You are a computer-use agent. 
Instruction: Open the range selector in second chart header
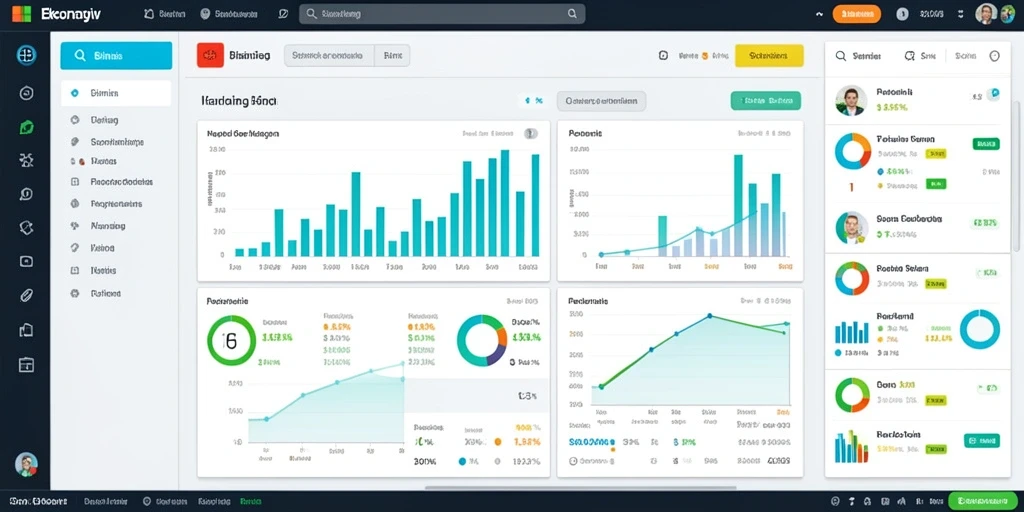click(x=765, y=133)
